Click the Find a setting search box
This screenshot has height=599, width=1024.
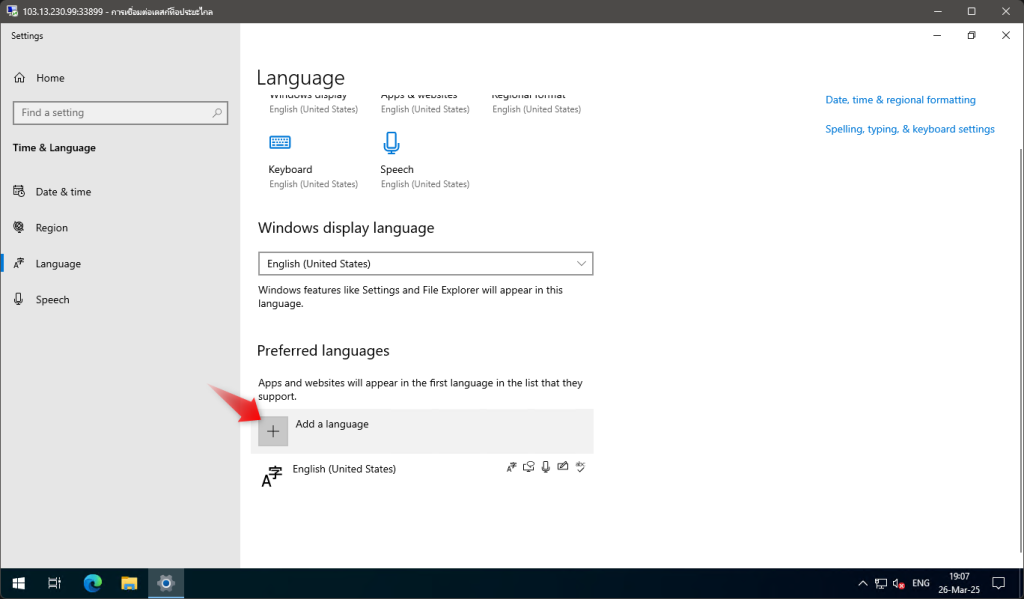[x=120, y=113]
